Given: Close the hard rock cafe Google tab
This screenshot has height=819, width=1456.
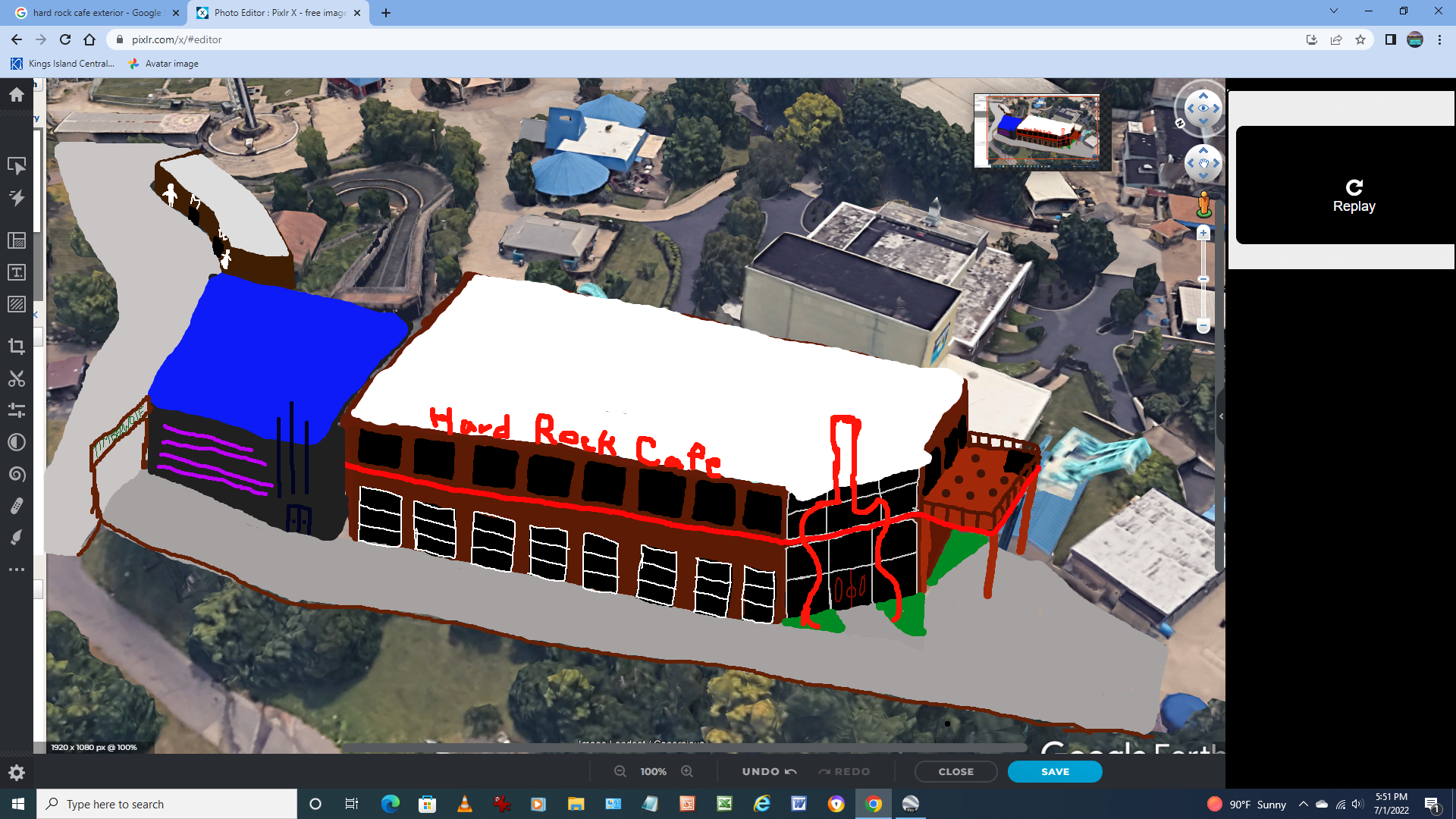Looking at the screenshot, I should (x=176, y=13).
